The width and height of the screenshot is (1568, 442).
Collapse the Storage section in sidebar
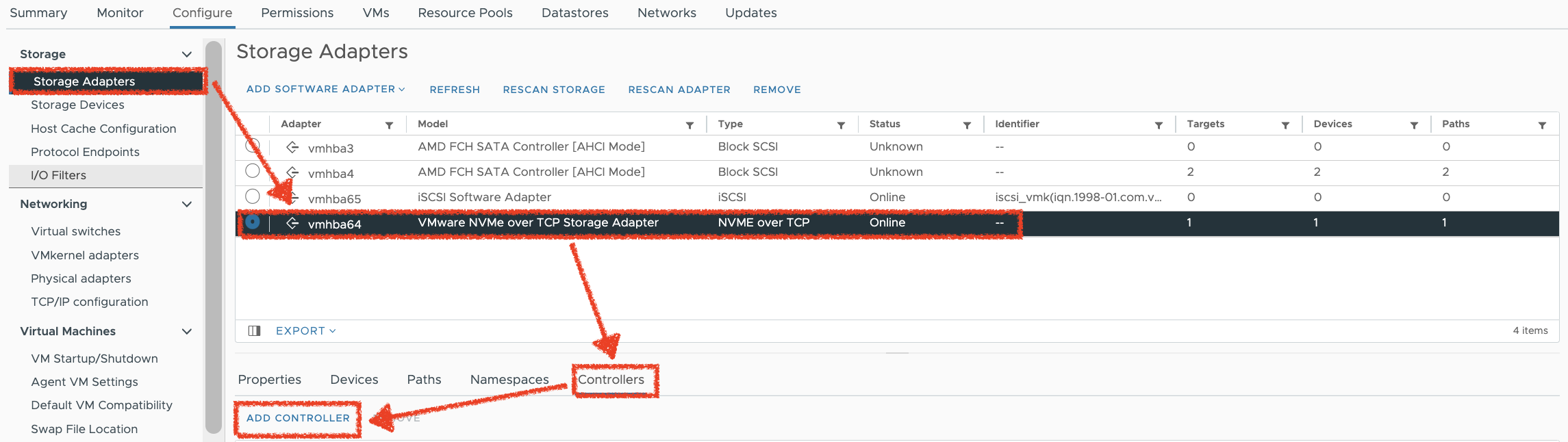pos(186,54)
